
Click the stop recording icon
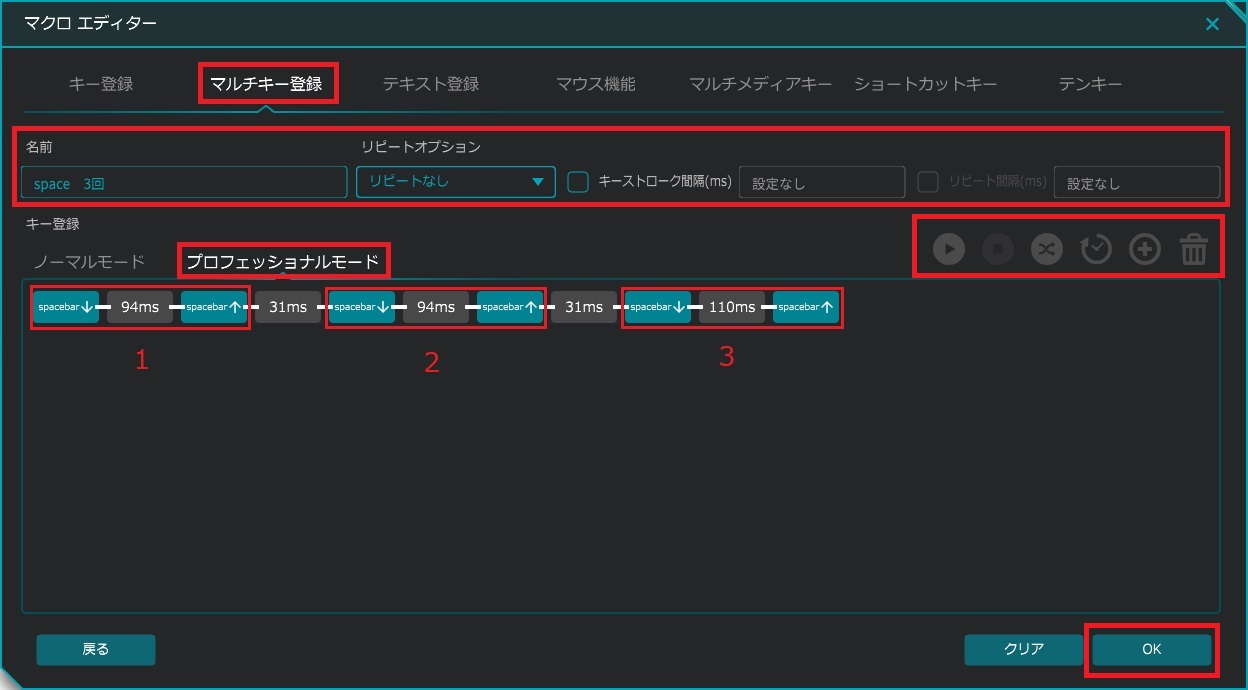coord(998,249)
